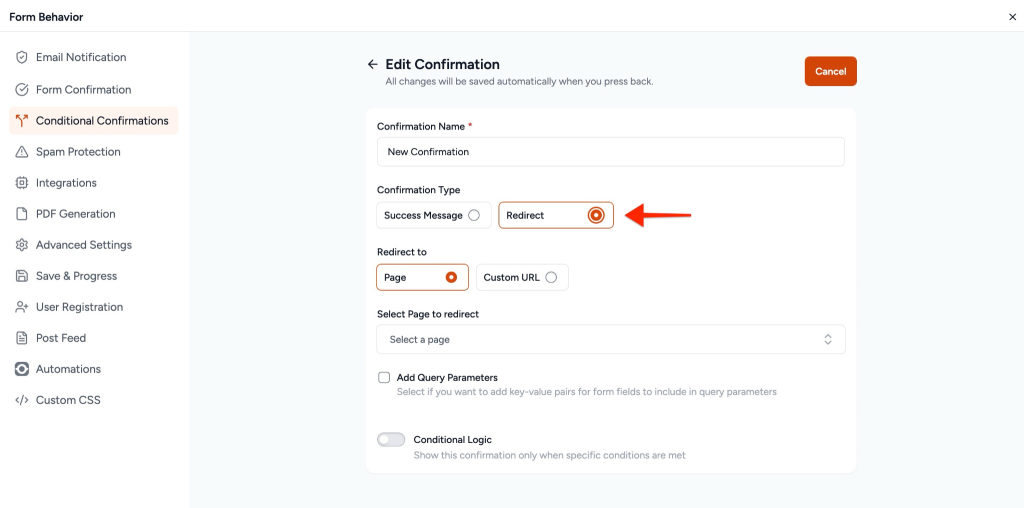The image size is (1024, 508).
Task: Click the Spam Protection warning icon
Action: point(22,152)
